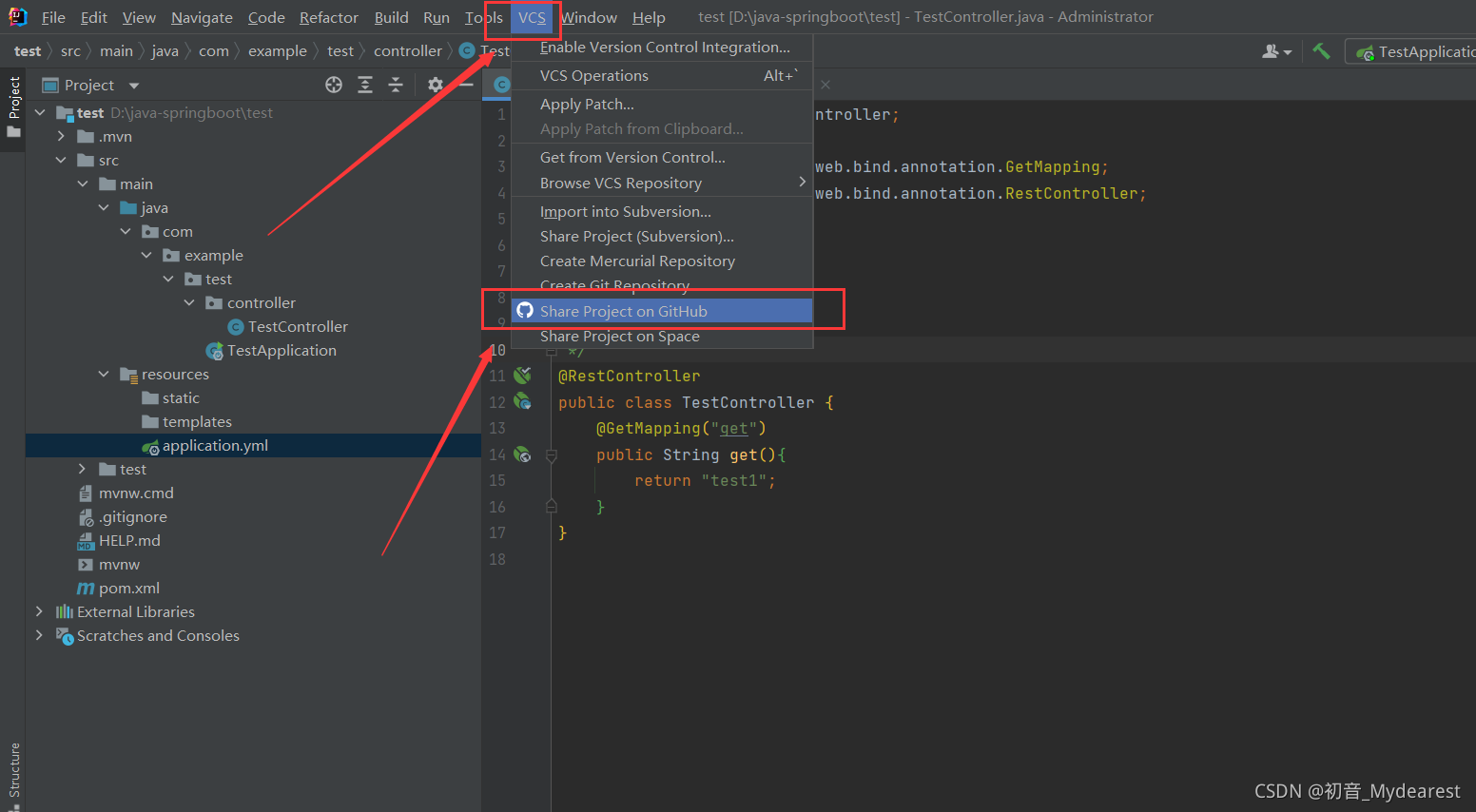Image resolution: width=1476 pixels, height=812 pixels.
Task: Choose Create Mercurial Repository
Action: (x=662, y=261)
